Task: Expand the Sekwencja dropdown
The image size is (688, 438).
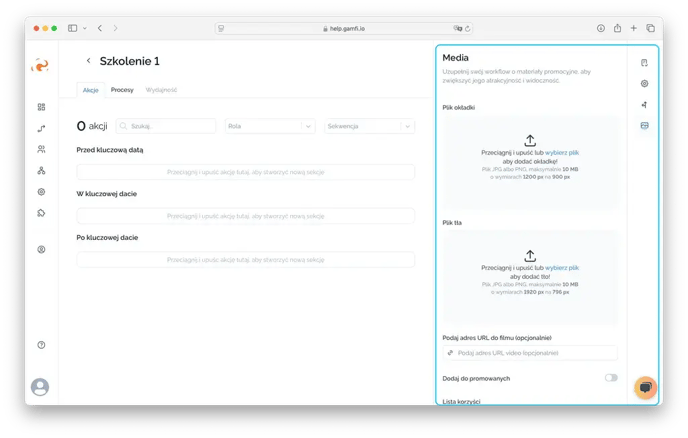Action: tap(370, 126)
